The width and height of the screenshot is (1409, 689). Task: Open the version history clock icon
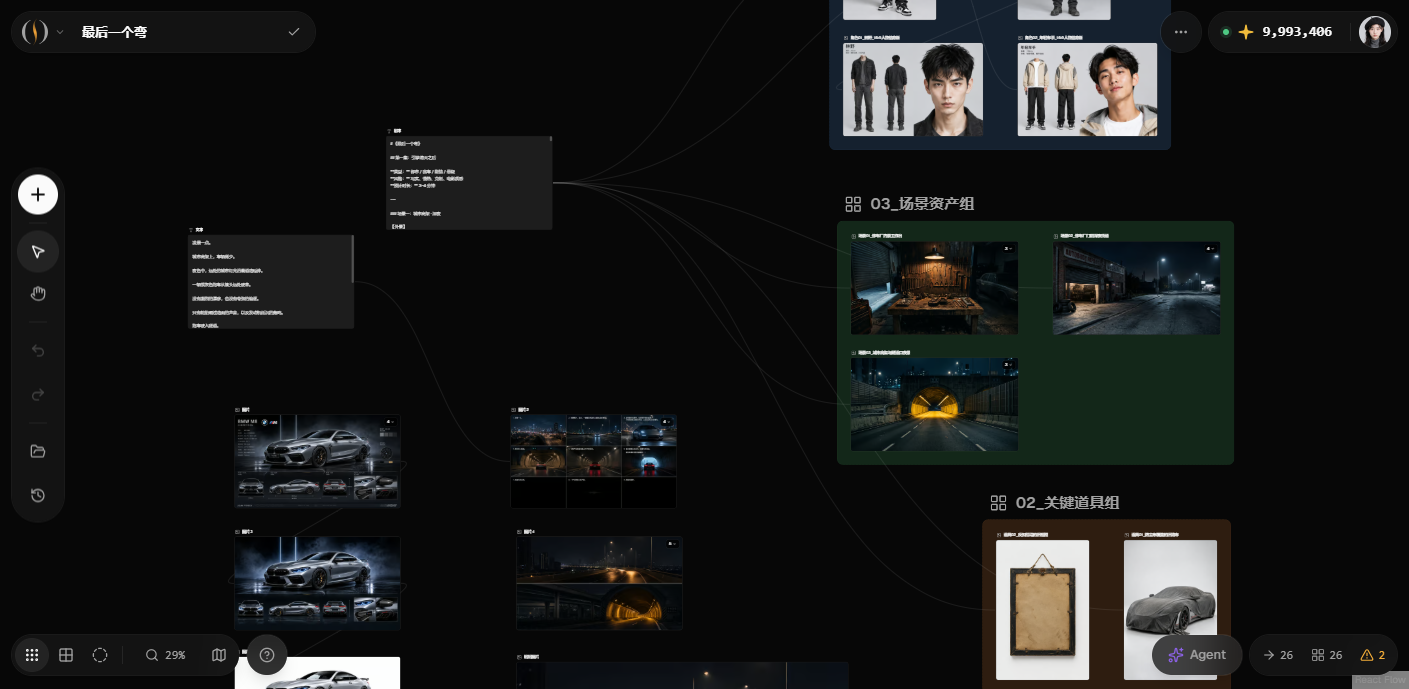pos(38,495)
